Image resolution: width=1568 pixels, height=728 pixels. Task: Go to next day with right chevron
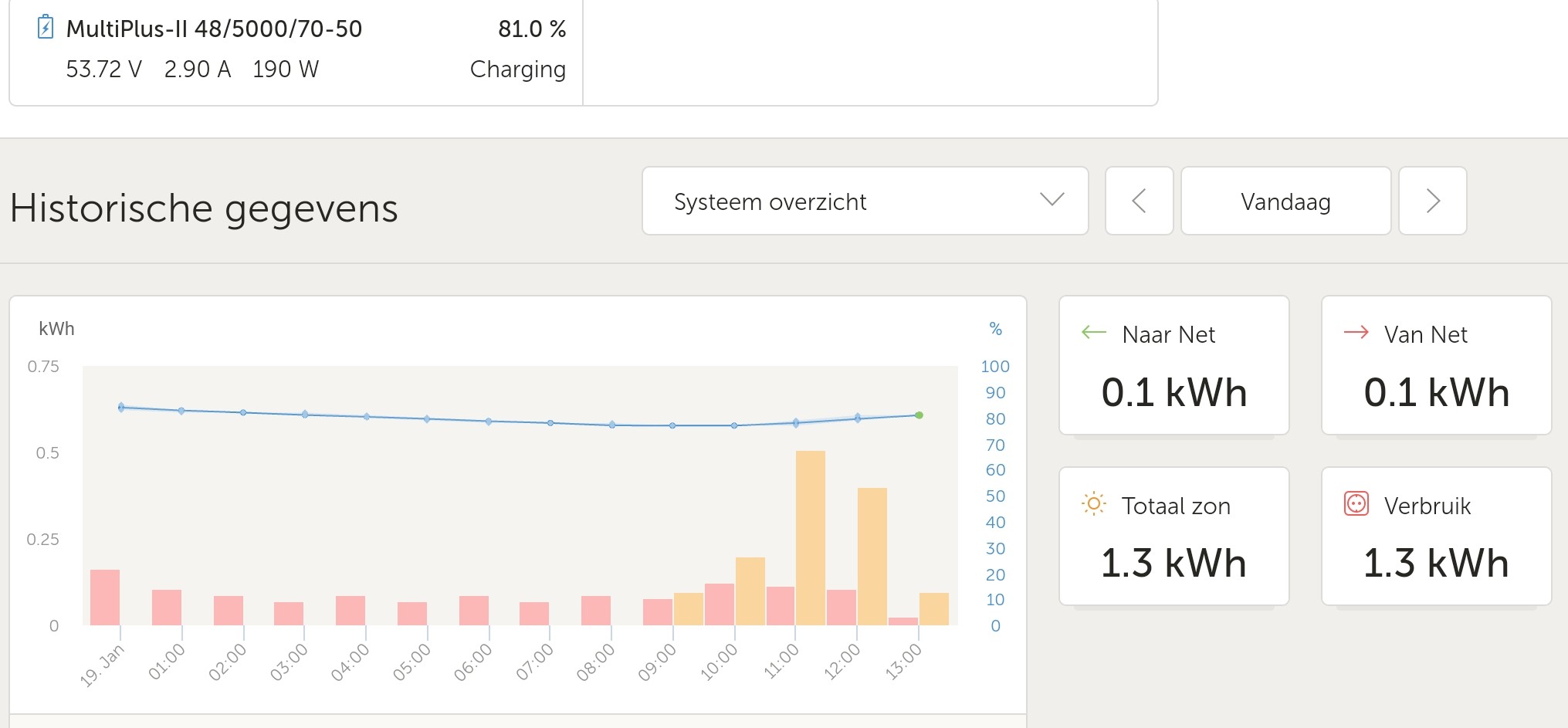coord(1432,201)
